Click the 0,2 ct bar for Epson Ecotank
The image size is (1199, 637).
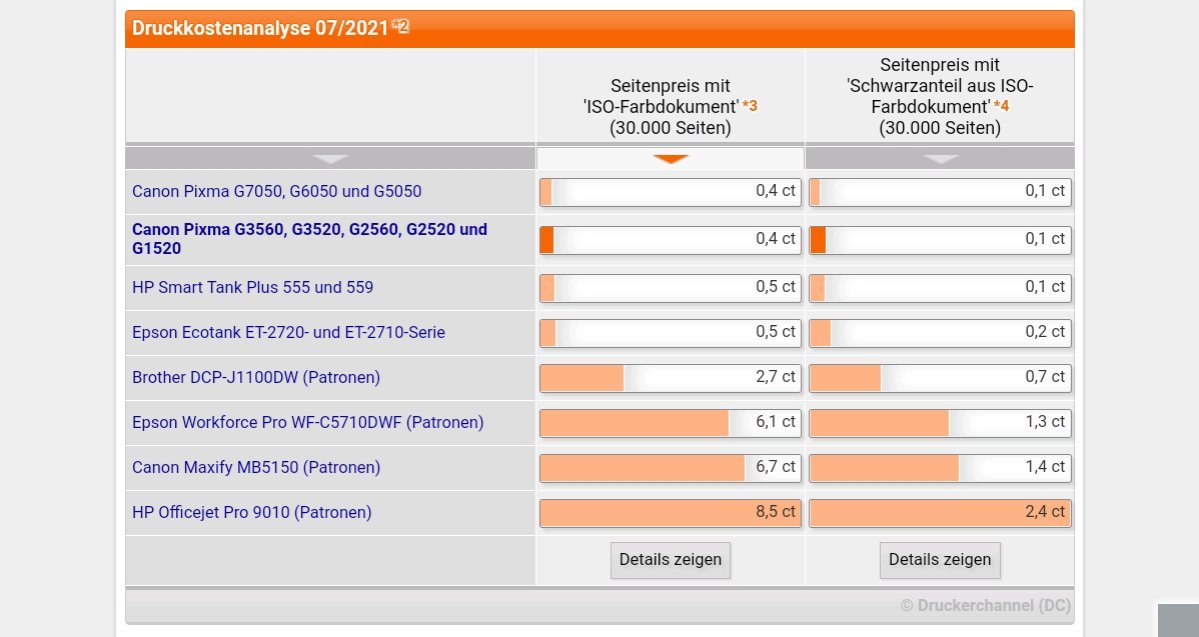click(940, 333)
